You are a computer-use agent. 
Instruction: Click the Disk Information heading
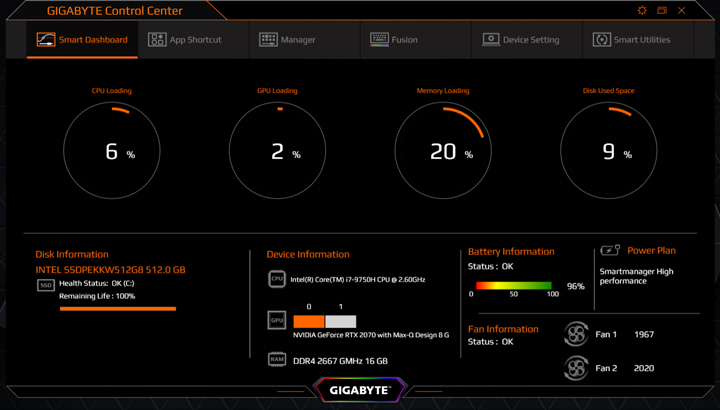pyautogui.click(x=72, y=254)
